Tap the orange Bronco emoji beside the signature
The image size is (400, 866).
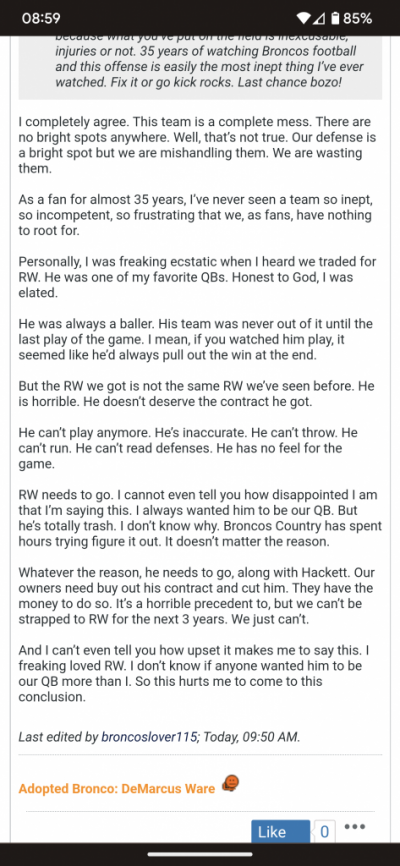pyautogui.click(x=230, y=784)
